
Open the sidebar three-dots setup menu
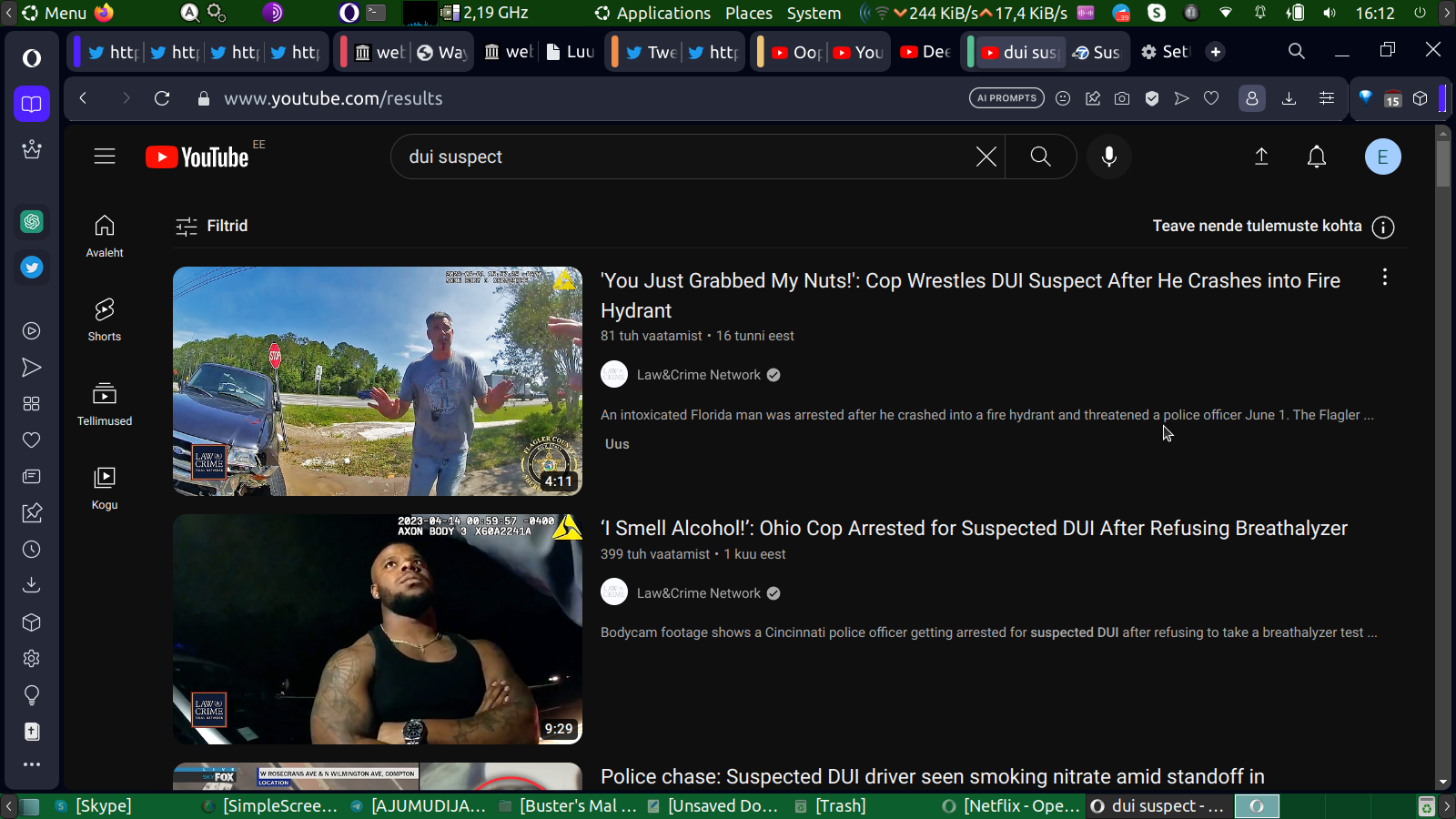[32, 764]
